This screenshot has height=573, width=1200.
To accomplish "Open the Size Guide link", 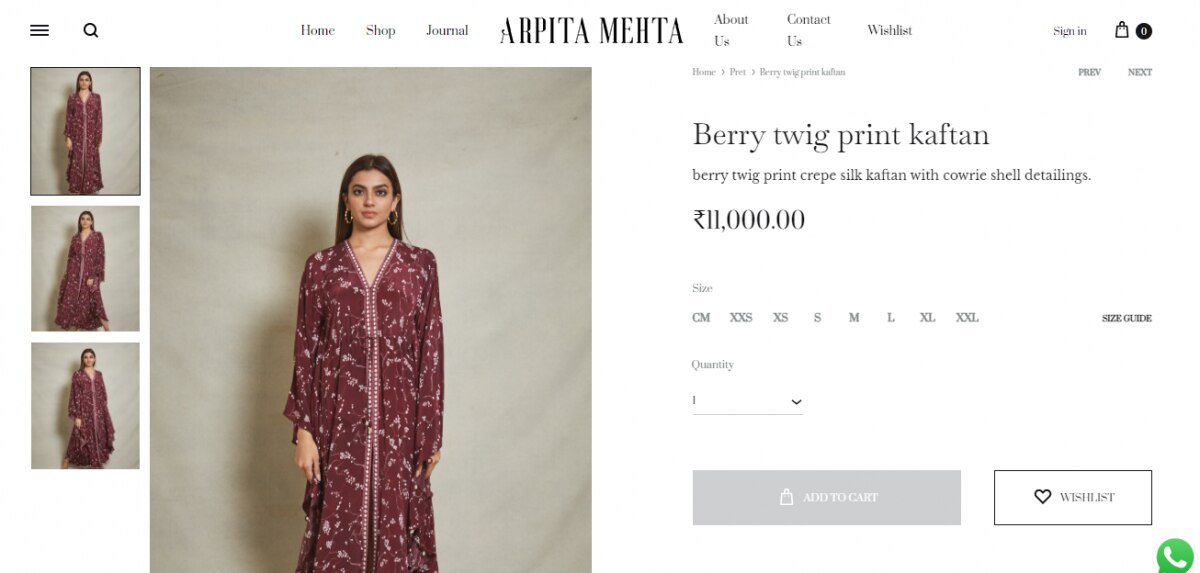I will (x=1126, y=318).
